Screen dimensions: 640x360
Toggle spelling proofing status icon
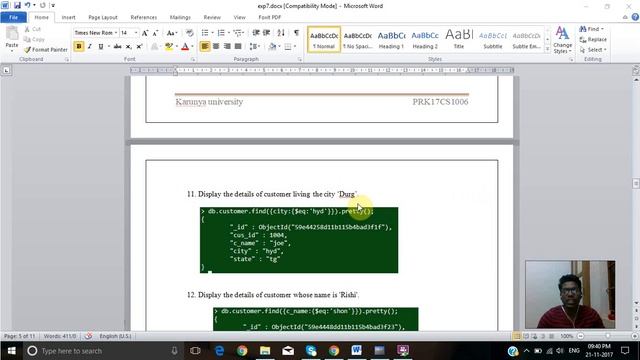coord(88,336)
